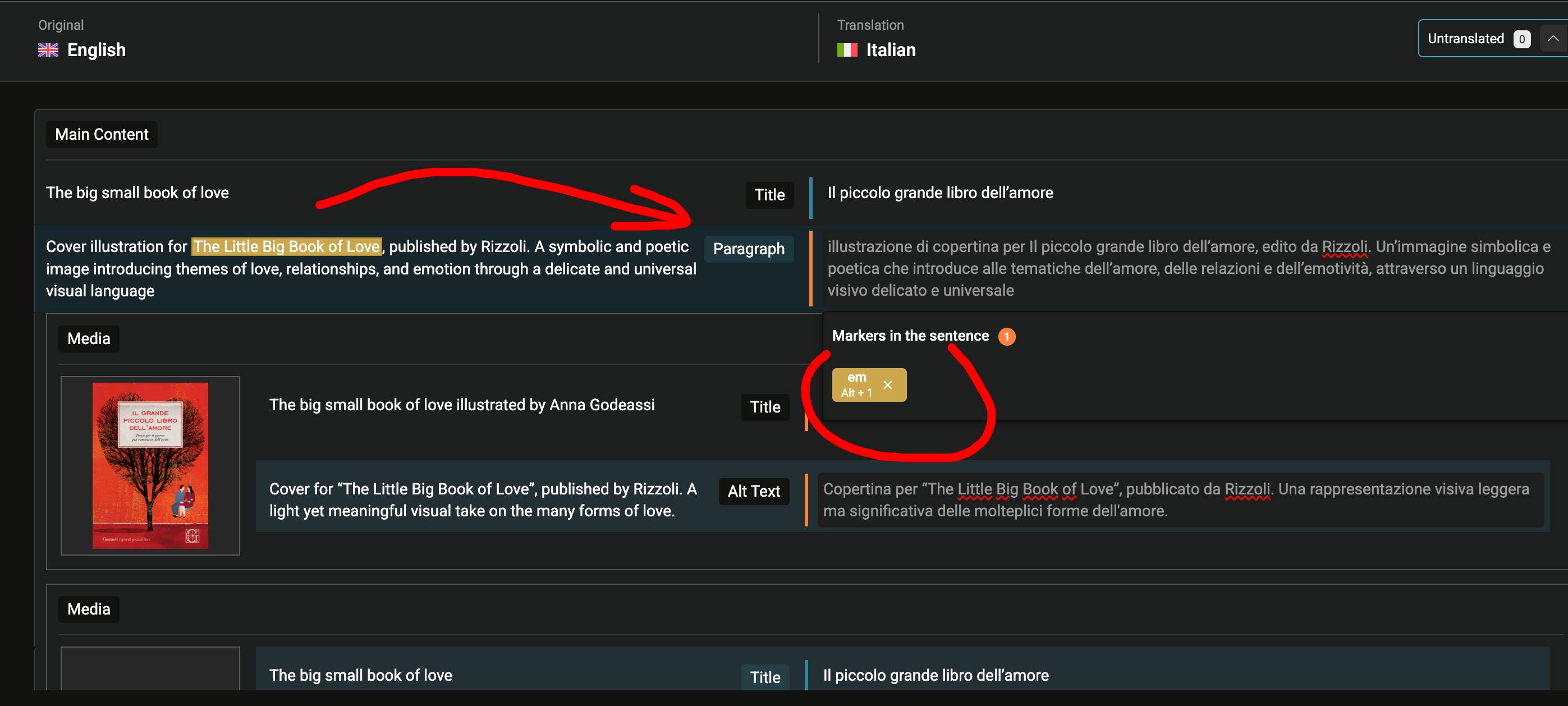The height and width of the screenshot is (706, 1568).
Task: Click the first Media section label
Action: 89,338
